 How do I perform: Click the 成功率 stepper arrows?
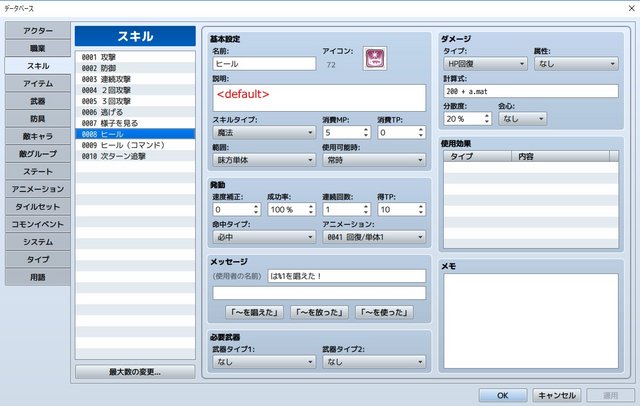311,209
